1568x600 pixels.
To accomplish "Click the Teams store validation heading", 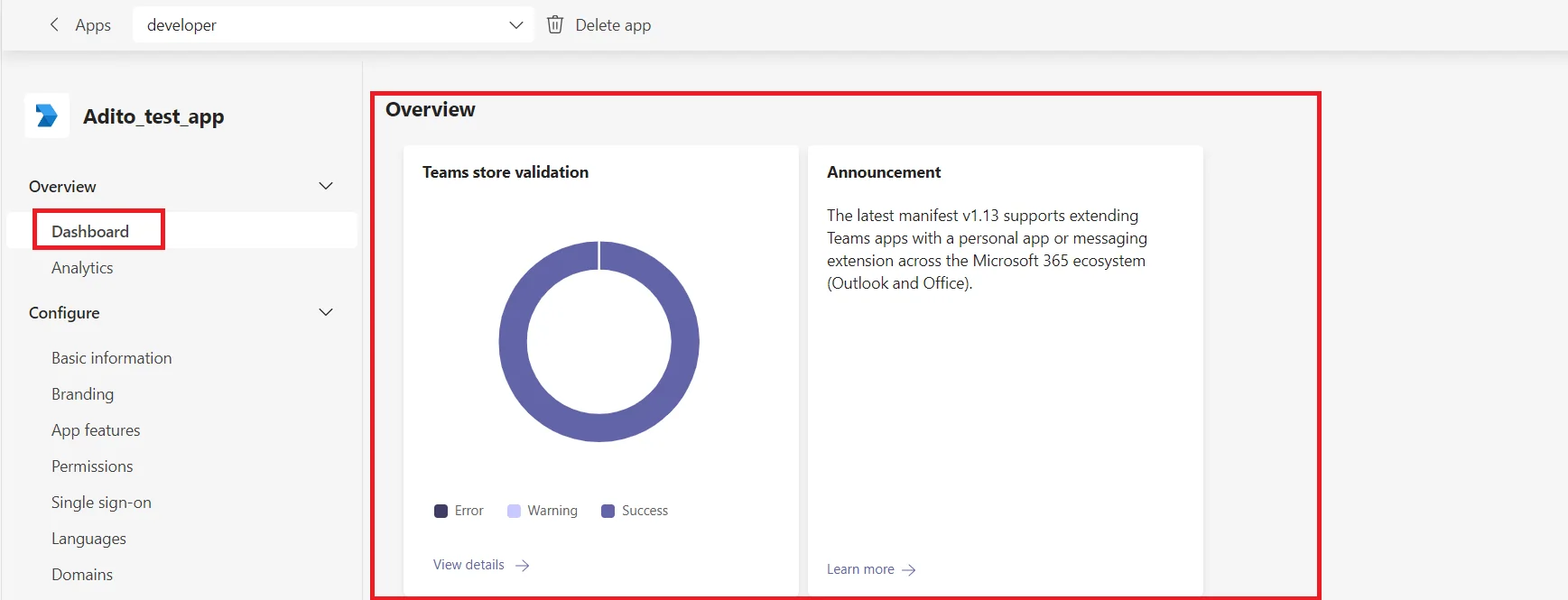I will pyautogui.click(x=506, y=172).
